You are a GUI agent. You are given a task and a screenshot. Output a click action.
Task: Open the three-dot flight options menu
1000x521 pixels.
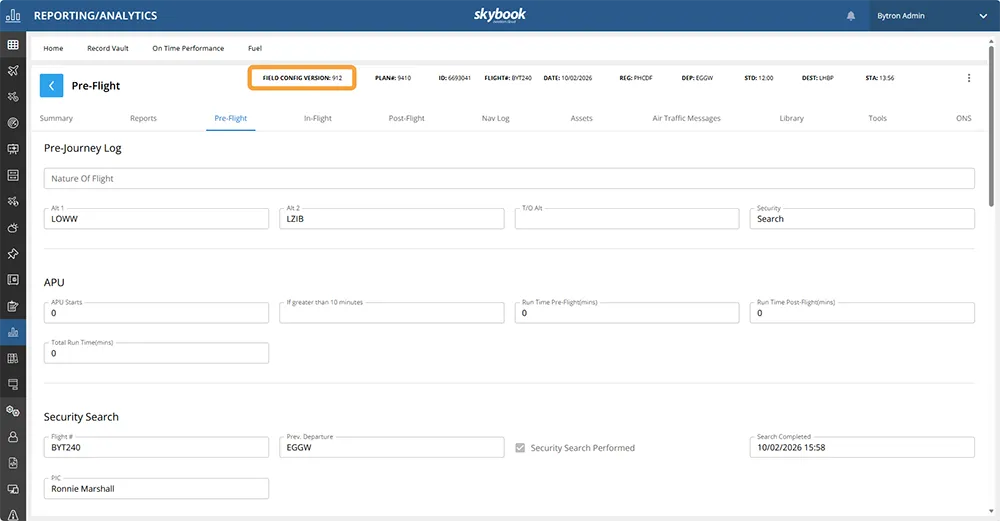968,78
